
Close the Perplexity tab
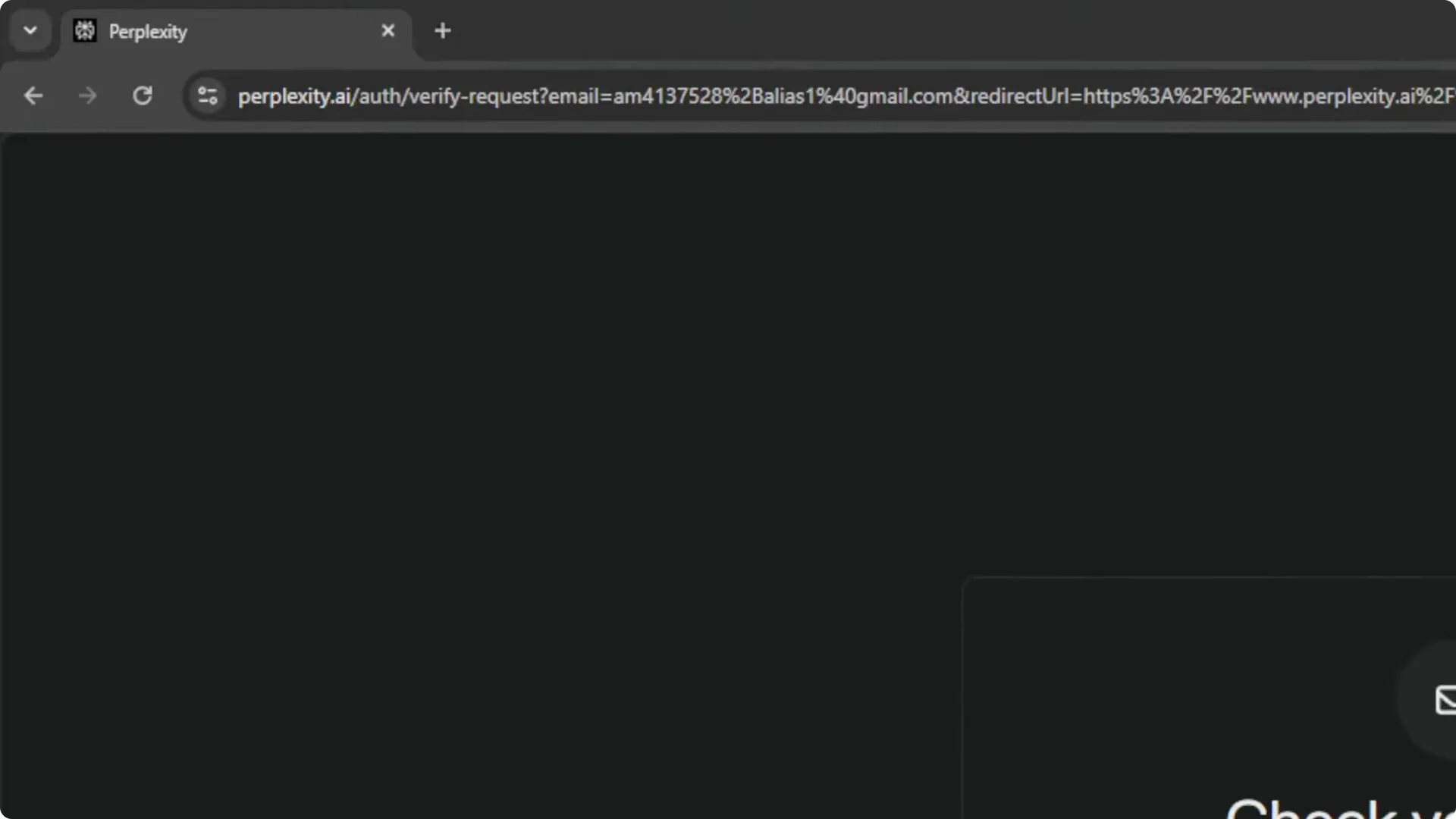click(x=388, y=31)
